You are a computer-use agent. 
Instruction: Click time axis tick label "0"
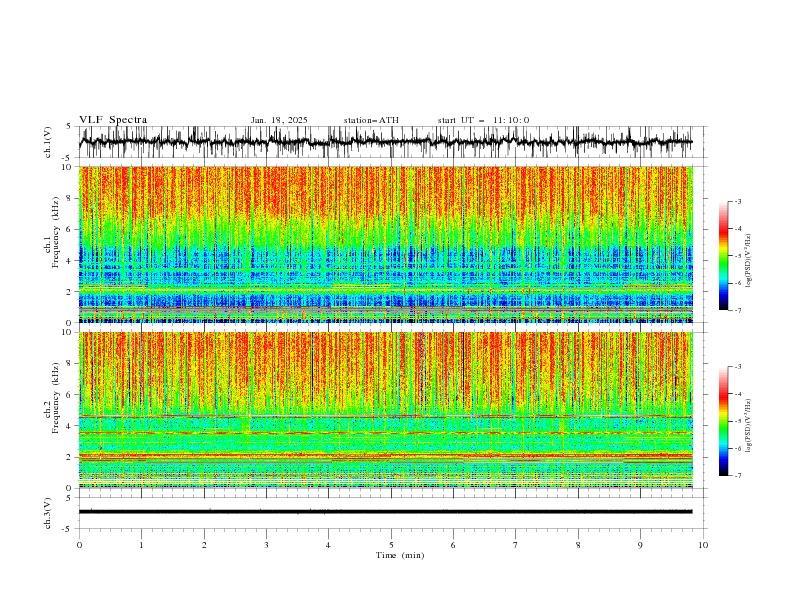click(x=79, y=545)
